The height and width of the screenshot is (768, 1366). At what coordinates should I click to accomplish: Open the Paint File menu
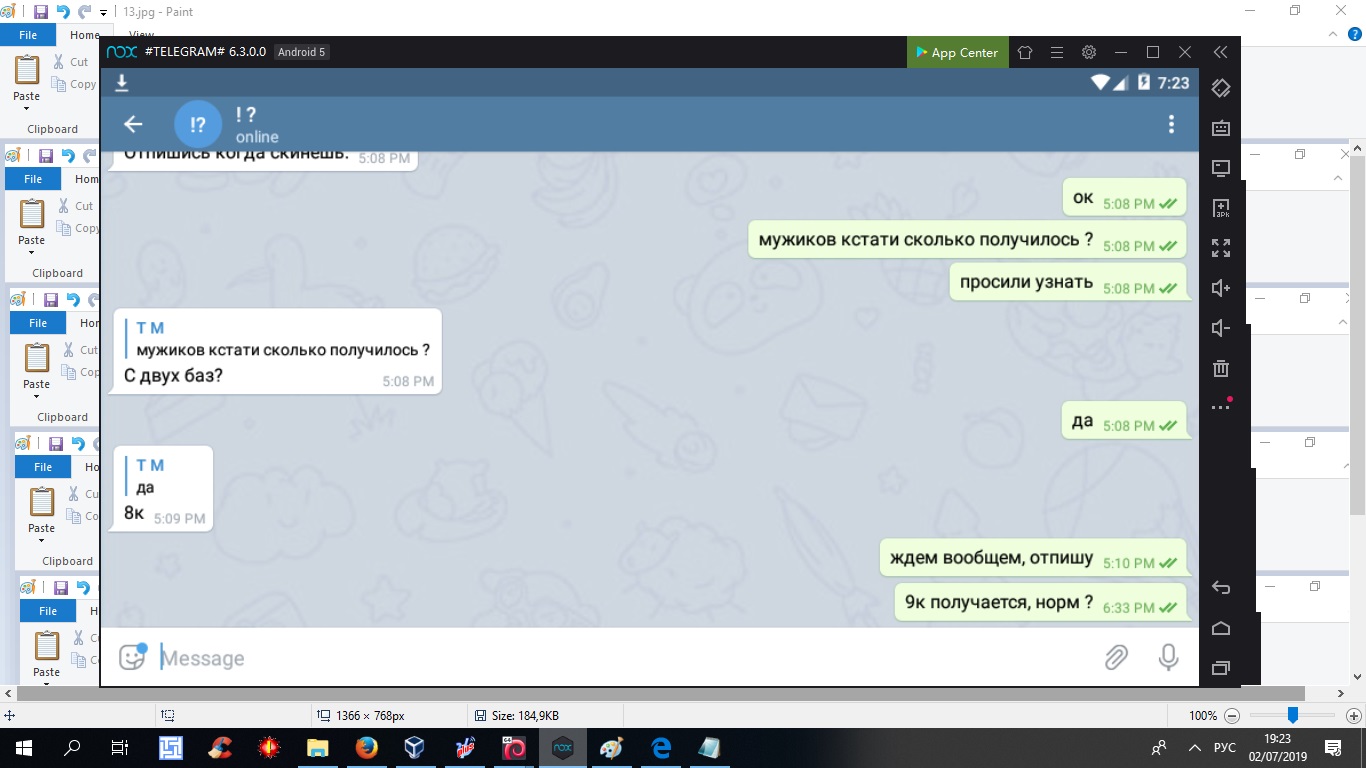[x=28, y=35]
